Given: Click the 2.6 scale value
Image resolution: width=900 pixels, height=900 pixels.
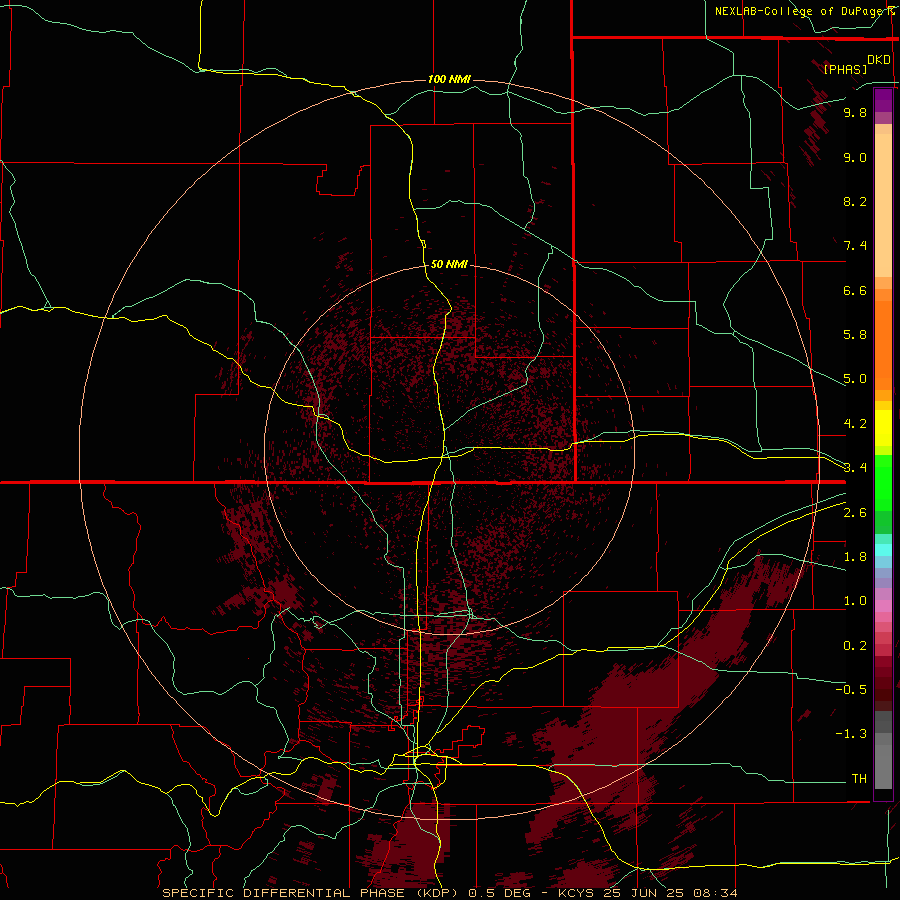Looking at the screenshot, I should pyautogui.click(x=855, y=512).
